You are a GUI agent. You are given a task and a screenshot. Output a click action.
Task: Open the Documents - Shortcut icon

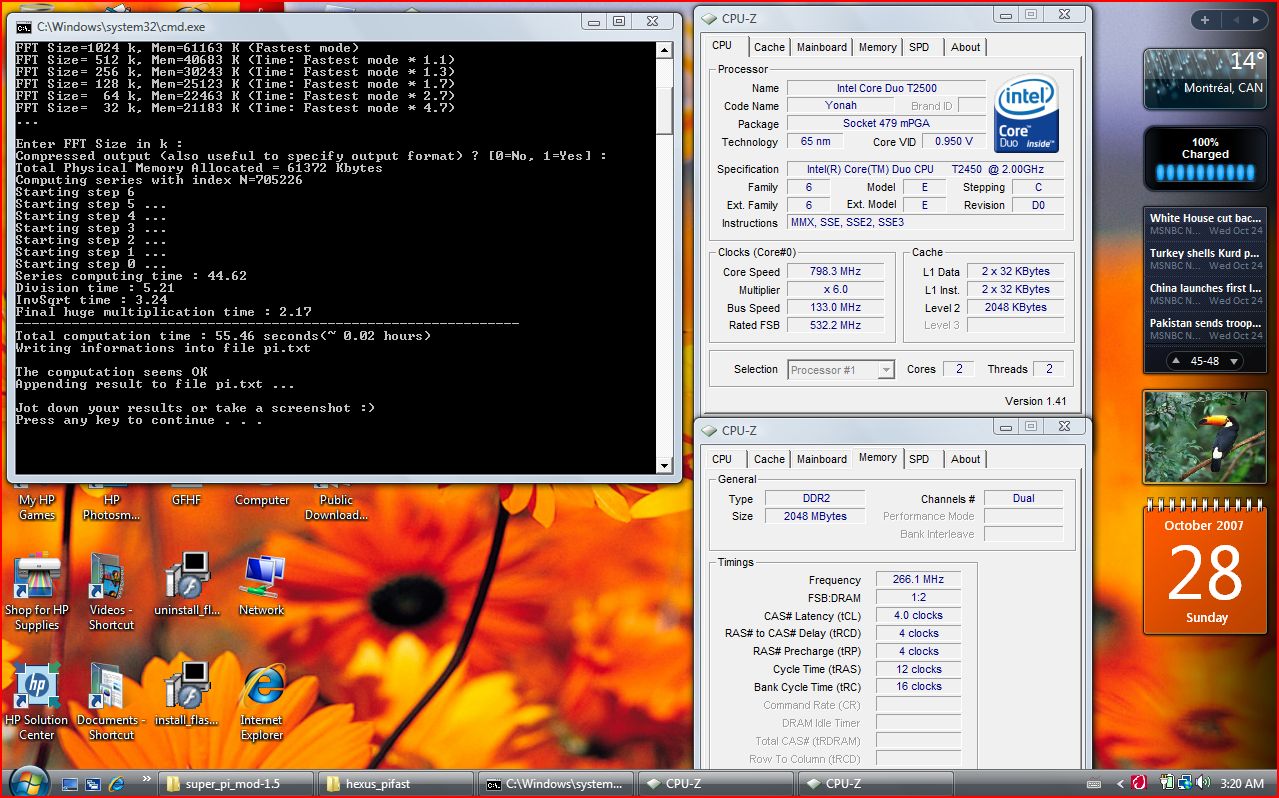point(111,702)
